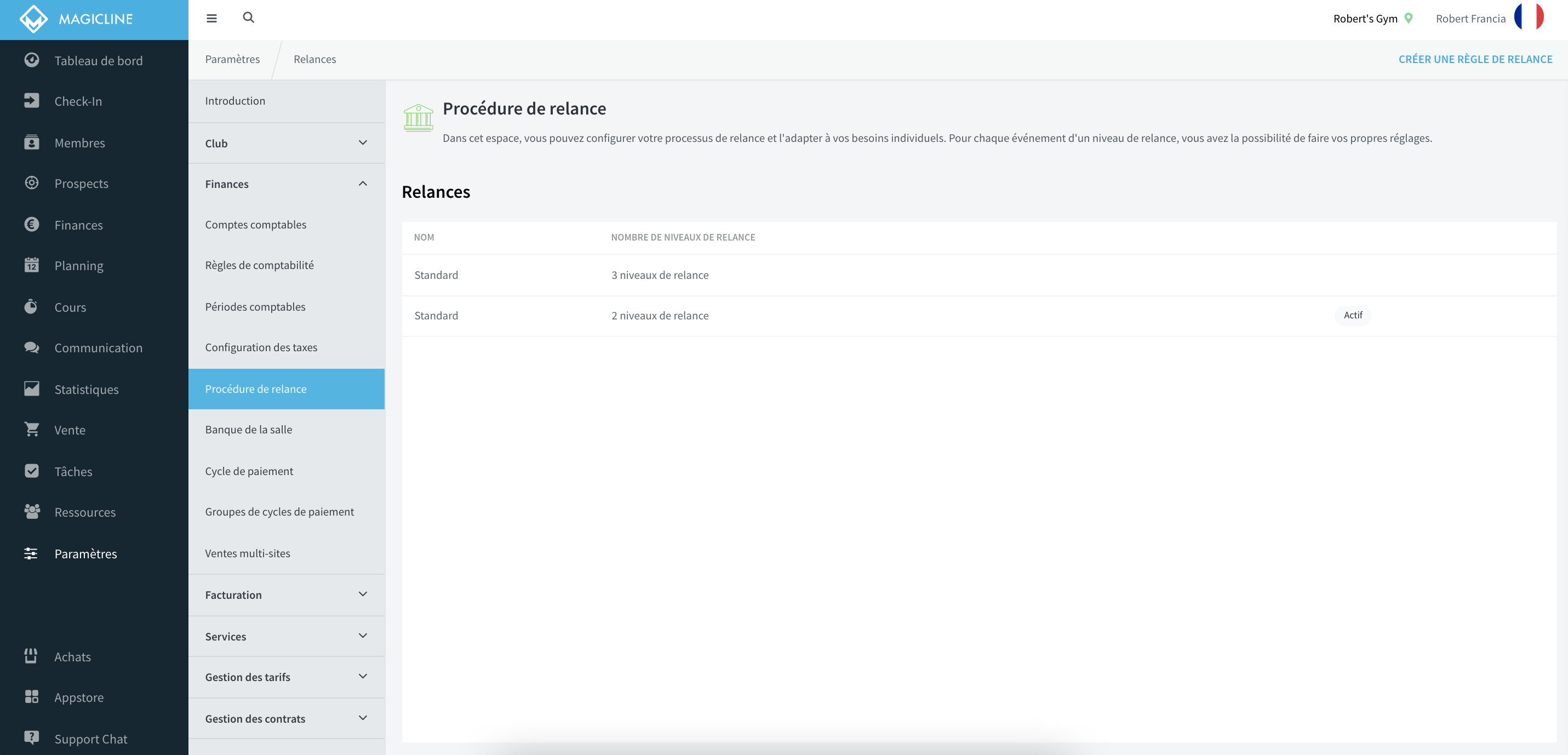Go to Vente shopping cart
Viewport: 1568px width, 755px height.
[x=32, y=429]
